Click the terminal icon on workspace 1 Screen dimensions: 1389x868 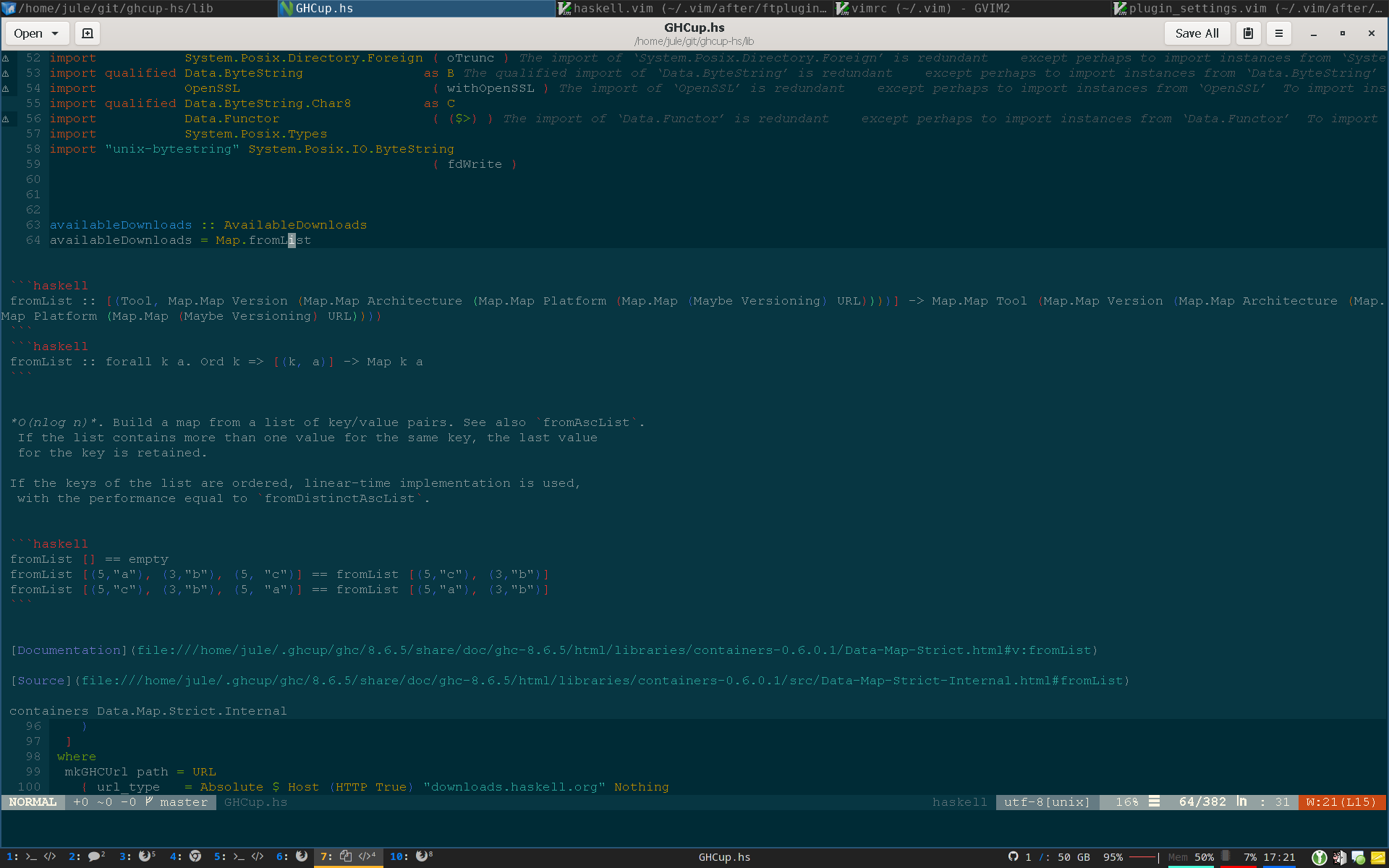pos(30,856)
